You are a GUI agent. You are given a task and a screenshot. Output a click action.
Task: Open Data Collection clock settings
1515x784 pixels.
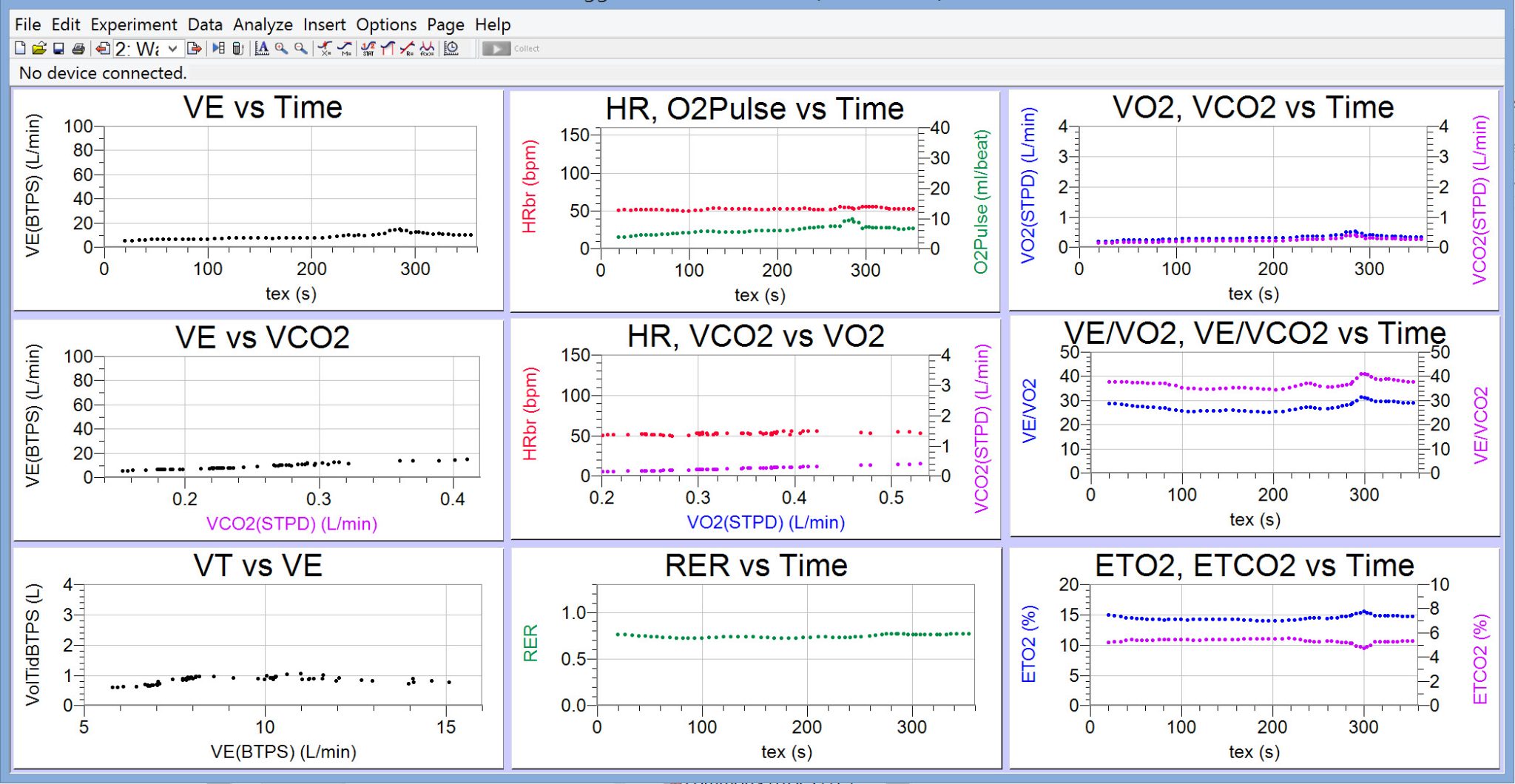[451, 49]
